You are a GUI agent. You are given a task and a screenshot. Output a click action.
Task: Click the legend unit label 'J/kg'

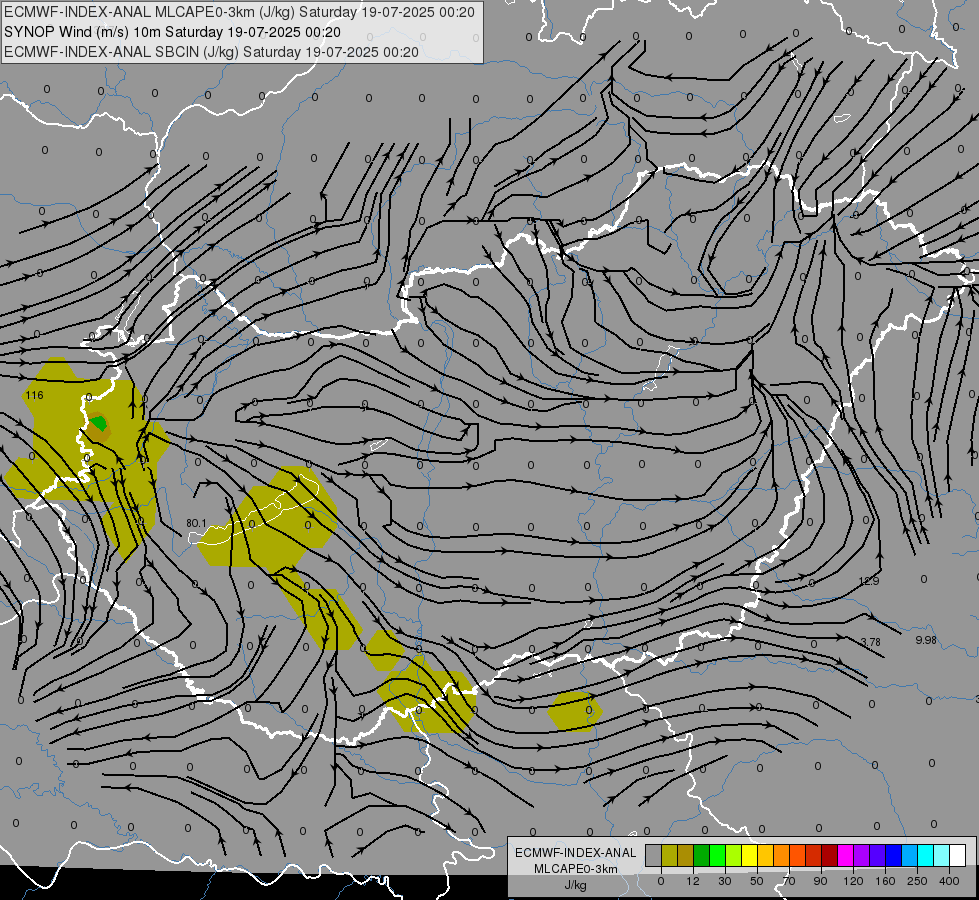(576, 885)
